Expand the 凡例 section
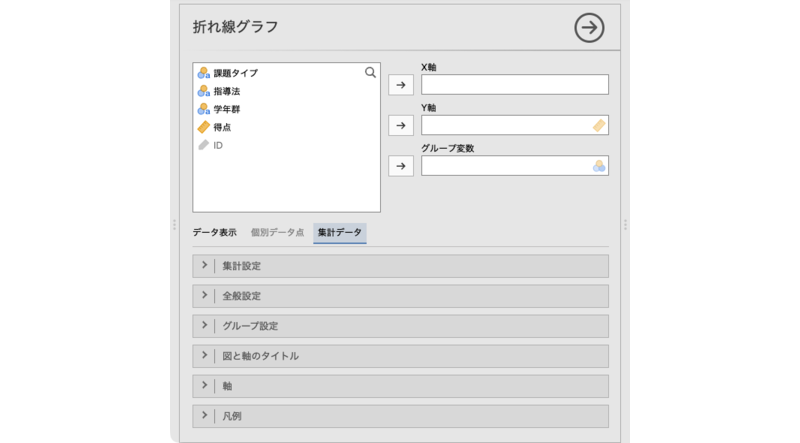This screenshot has width=800, height=443. click(x=400, y=416)
